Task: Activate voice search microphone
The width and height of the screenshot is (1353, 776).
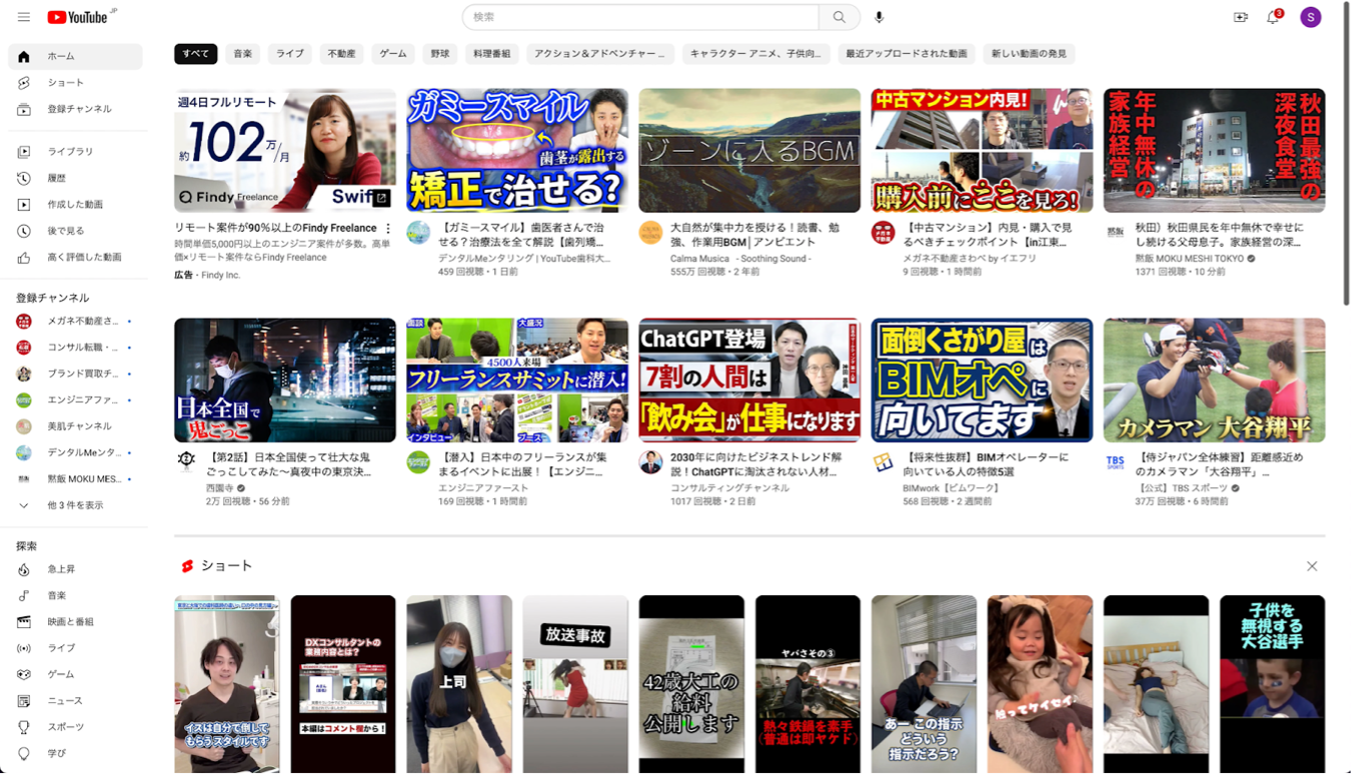Action: (880, 17)
